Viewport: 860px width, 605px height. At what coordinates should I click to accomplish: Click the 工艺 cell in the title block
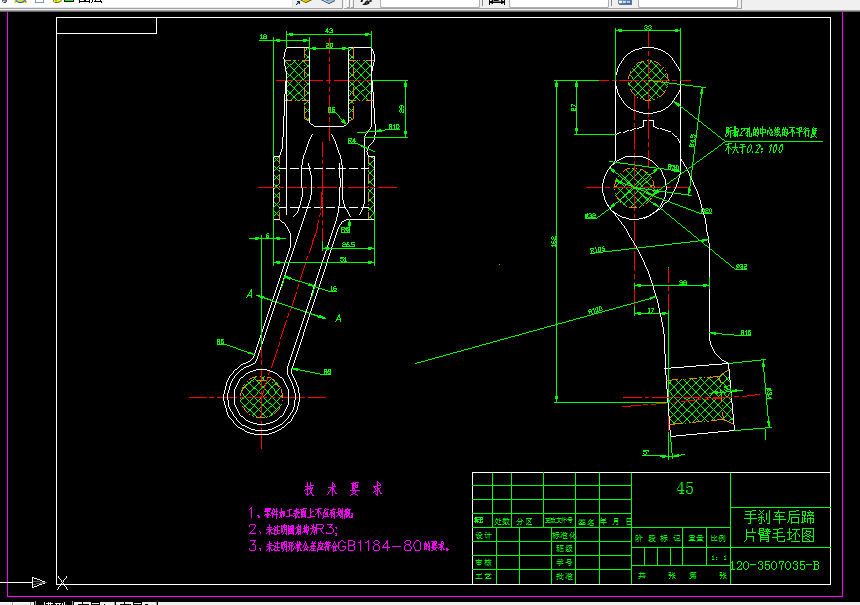pyautogui.click(x=484, y=576)
